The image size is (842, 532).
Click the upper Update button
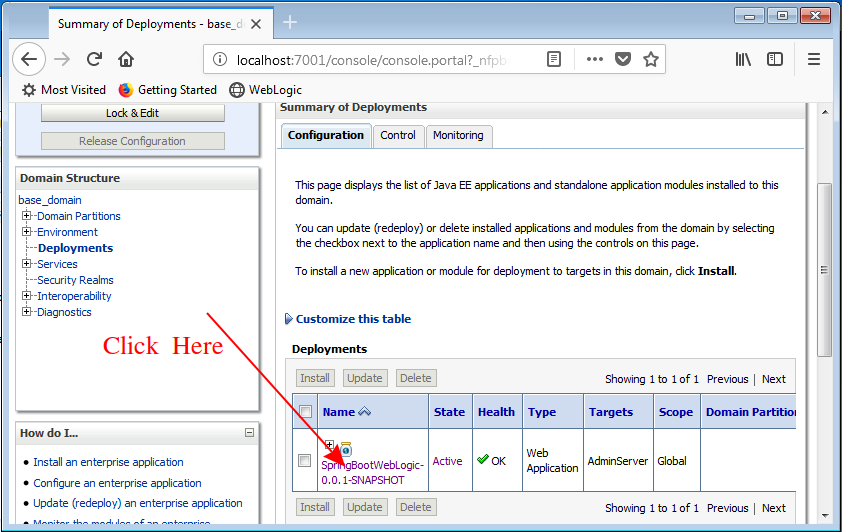tap(365, 378)
